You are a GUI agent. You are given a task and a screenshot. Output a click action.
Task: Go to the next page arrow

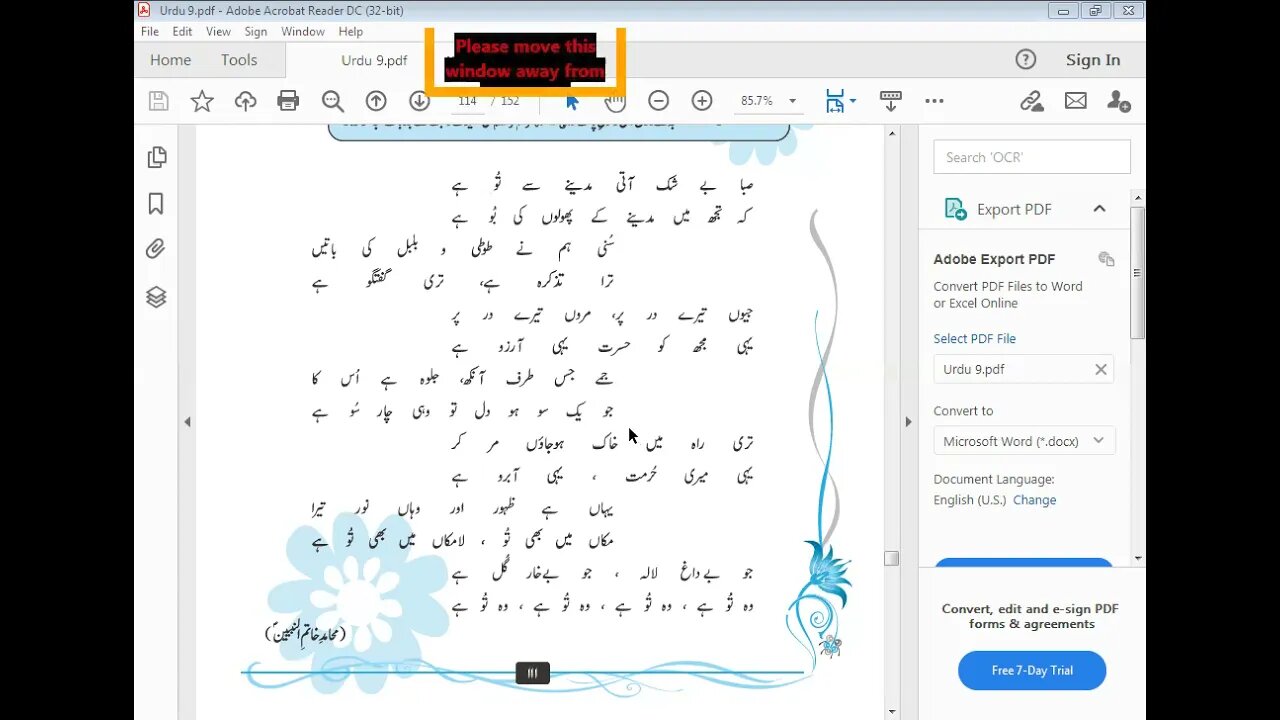(x=419, y=101)
